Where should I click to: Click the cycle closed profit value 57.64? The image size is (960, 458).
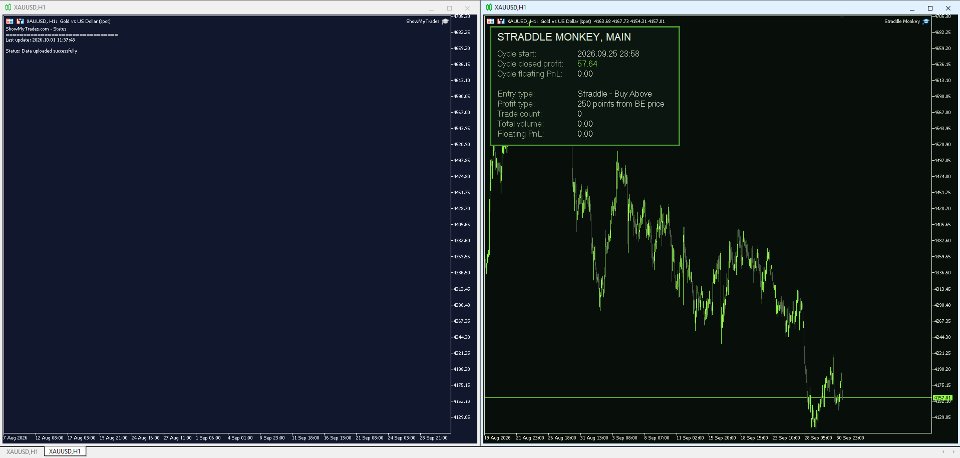pos(588,64)
